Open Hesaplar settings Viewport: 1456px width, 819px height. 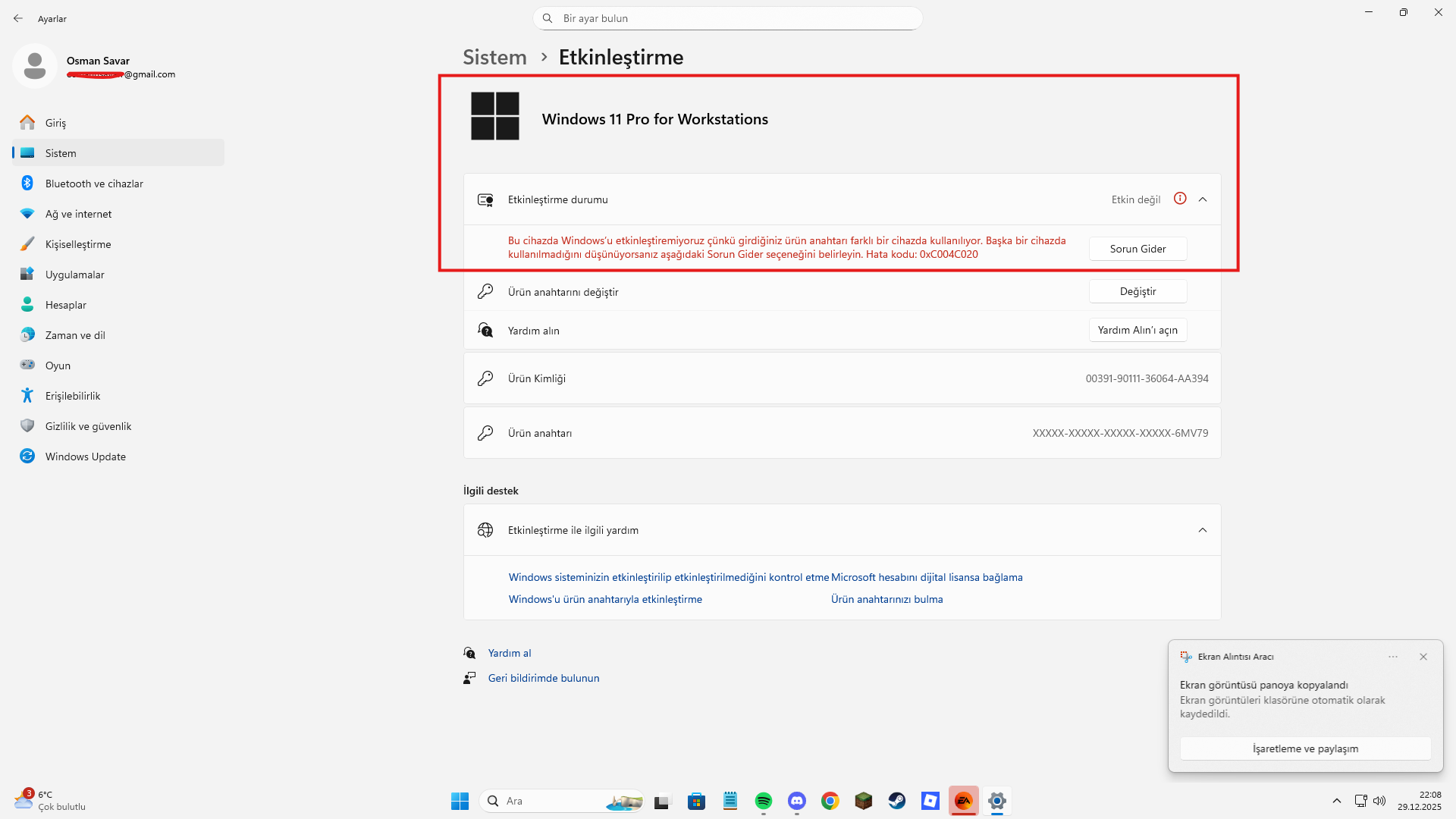(x=118, y=305)
